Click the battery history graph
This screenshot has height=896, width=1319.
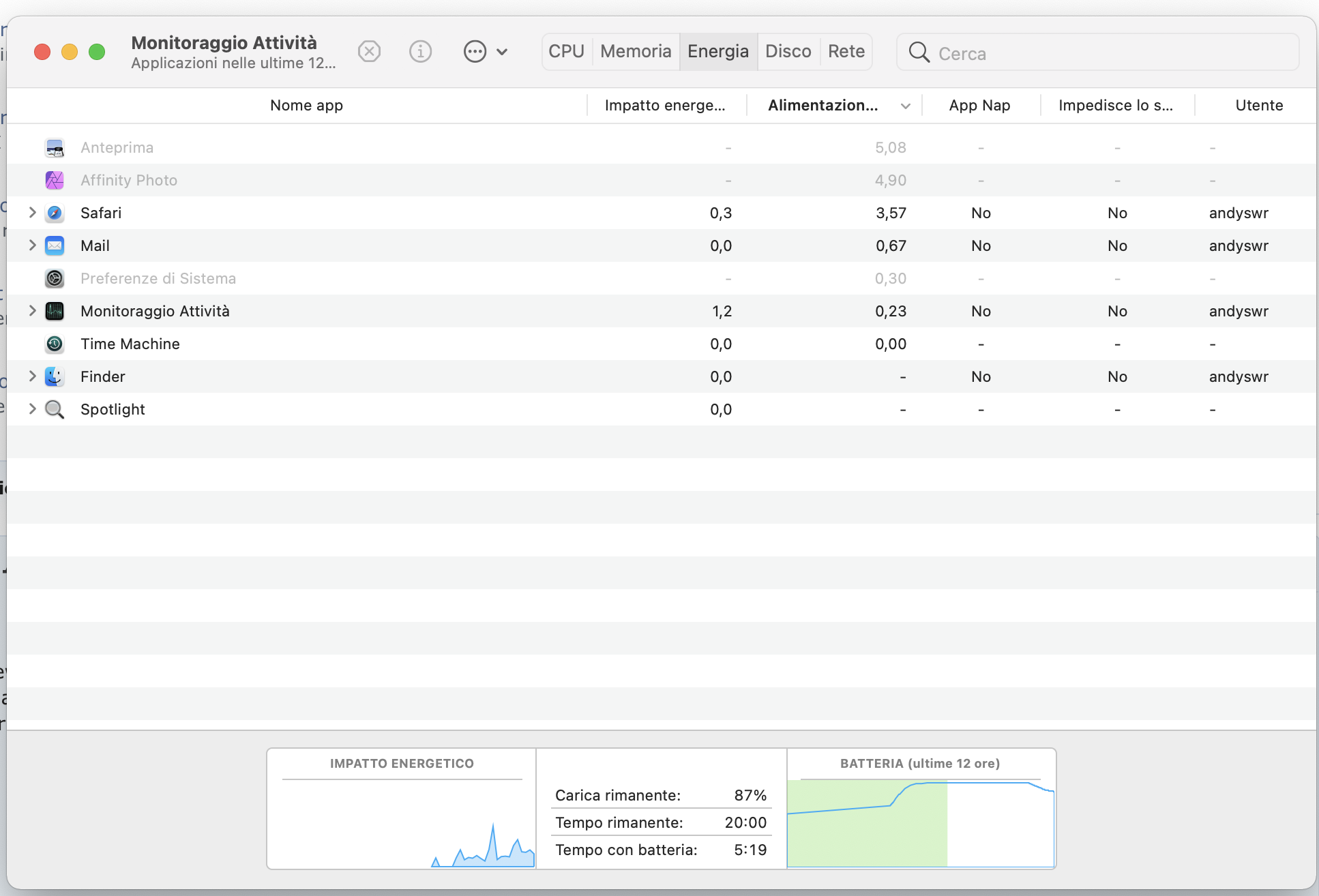click(920, 824)
